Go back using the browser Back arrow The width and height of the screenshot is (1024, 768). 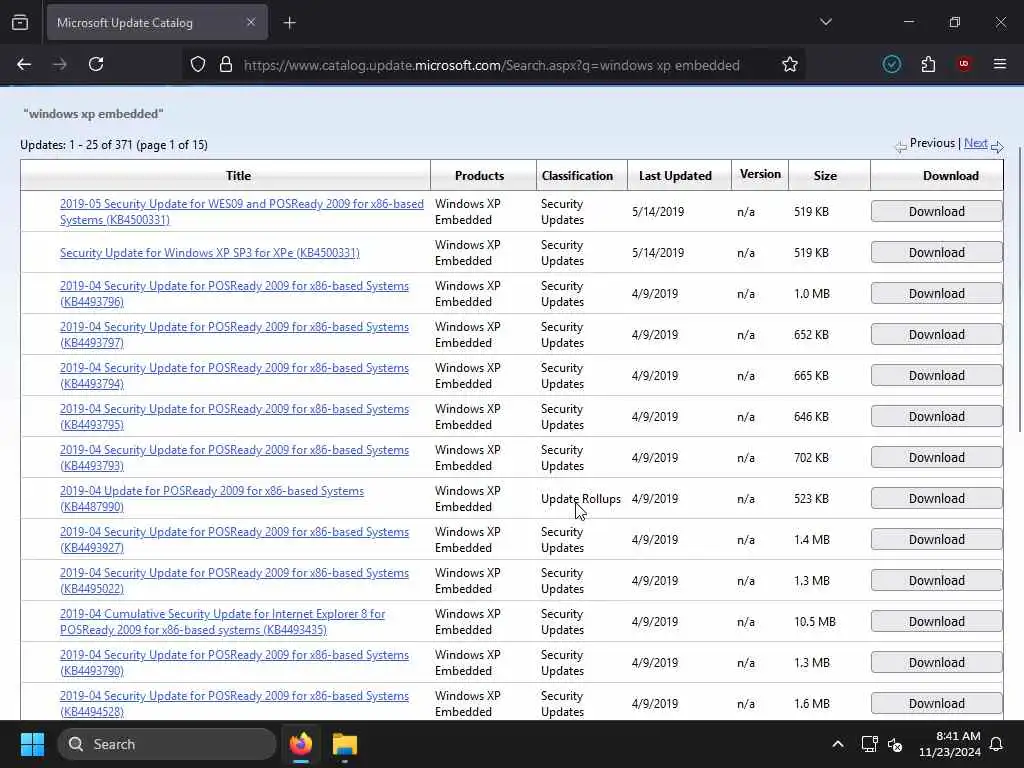[x=24, y=64]
